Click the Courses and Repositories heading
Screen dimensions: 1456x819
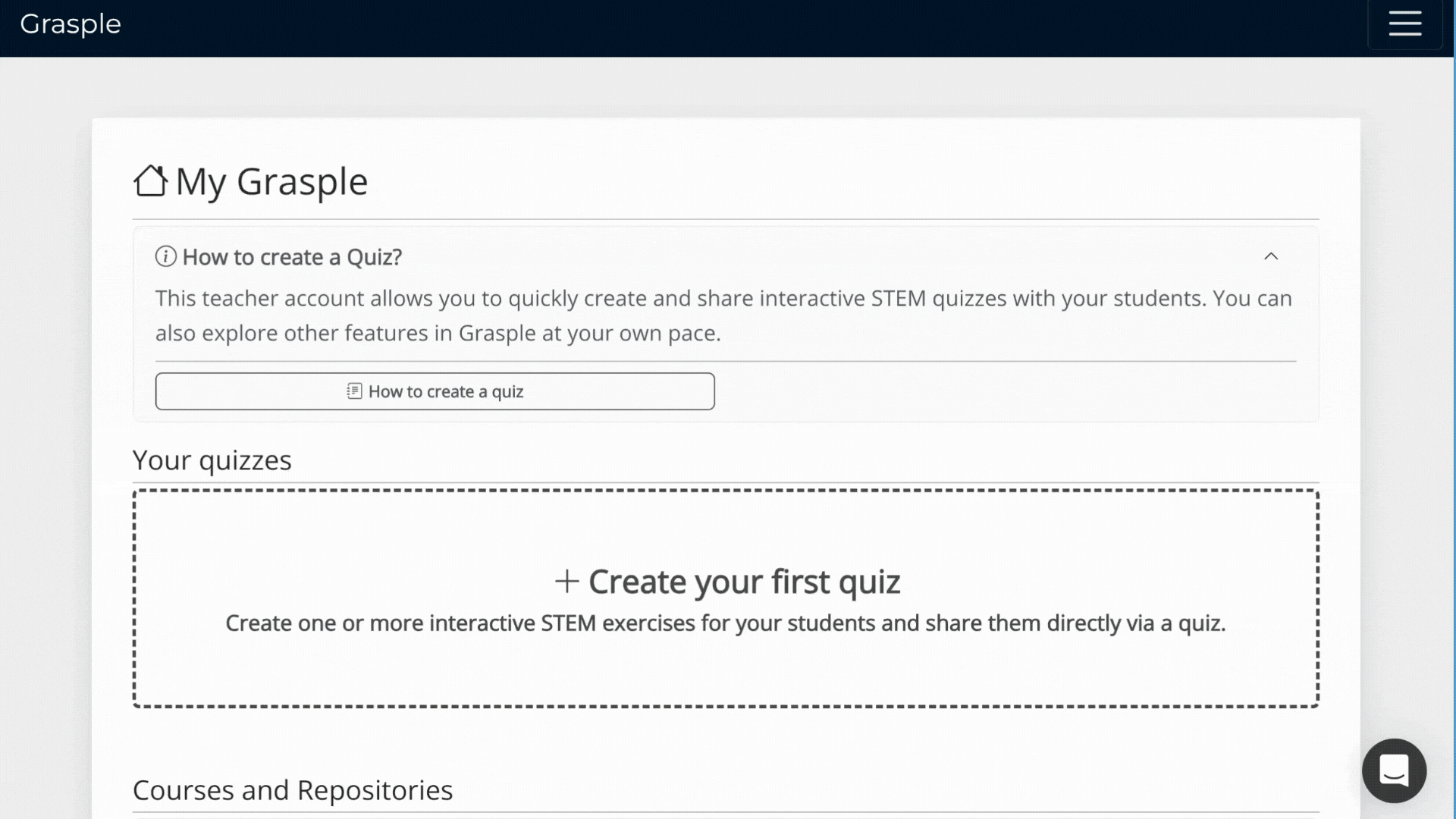[292, 789]
